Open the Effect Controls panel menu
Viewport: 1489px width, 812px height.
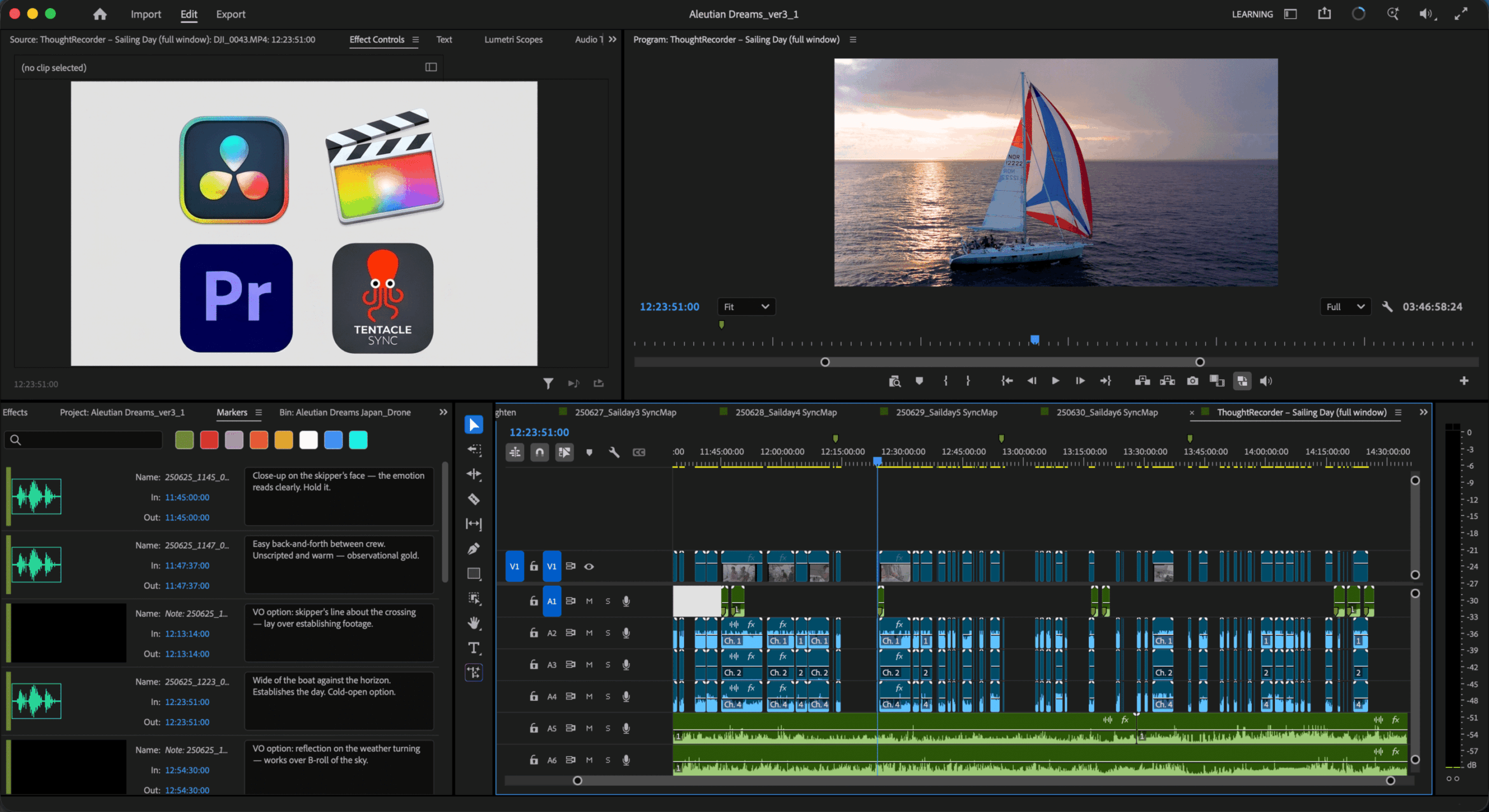(415, 40)
